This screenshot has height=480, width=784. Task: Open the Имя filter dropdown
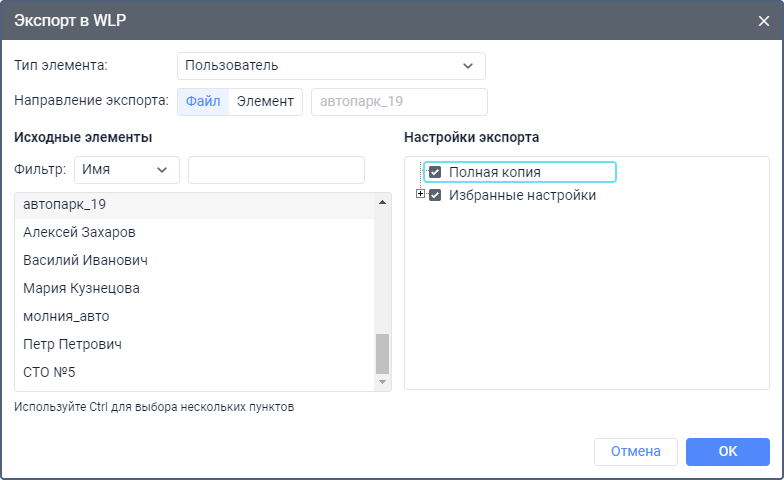(126, 170)
